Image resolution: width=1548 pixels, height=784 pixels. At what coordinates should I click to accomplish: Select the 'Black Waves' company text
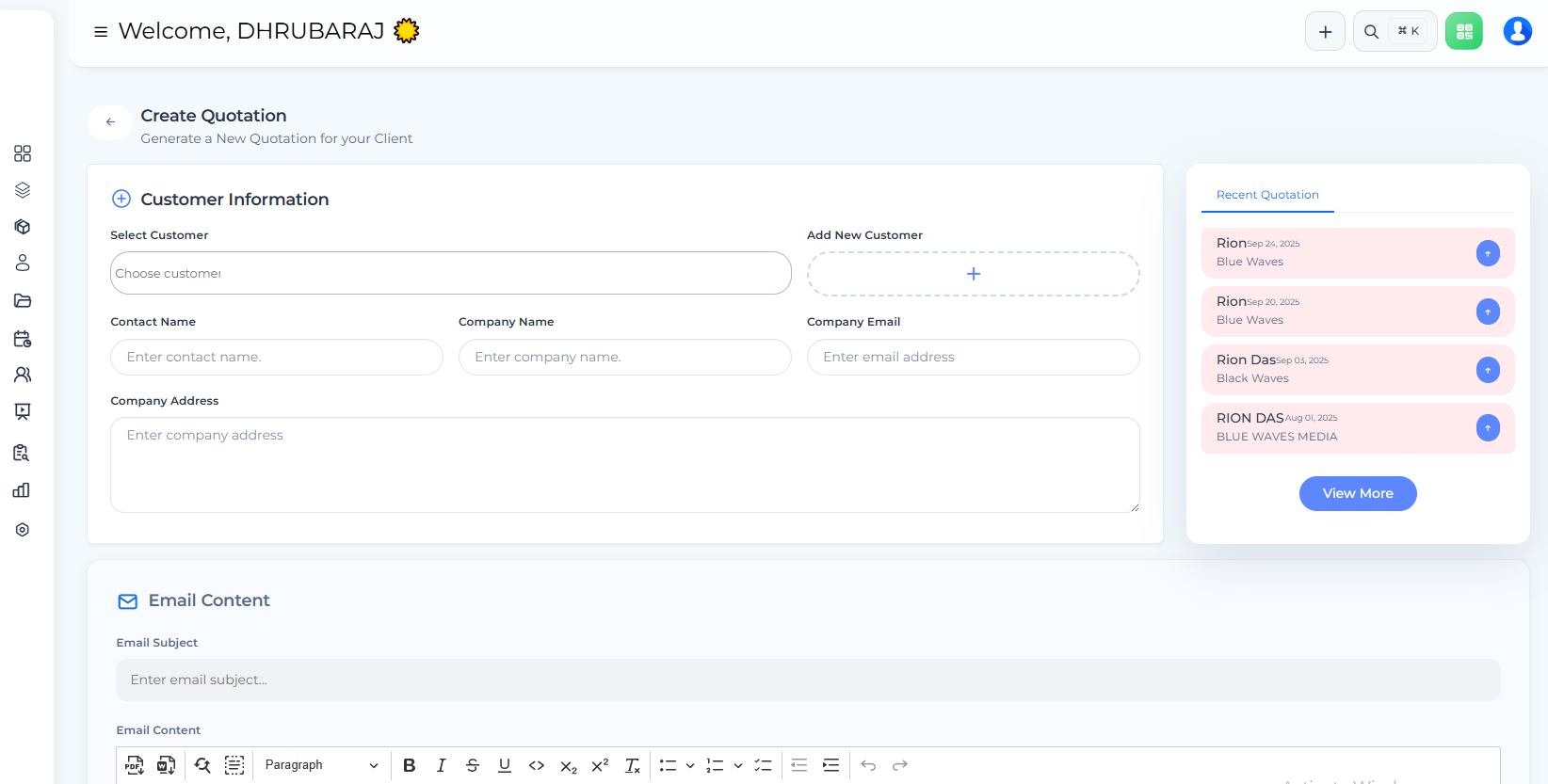pyautogui.click(x=1252, y=378)
